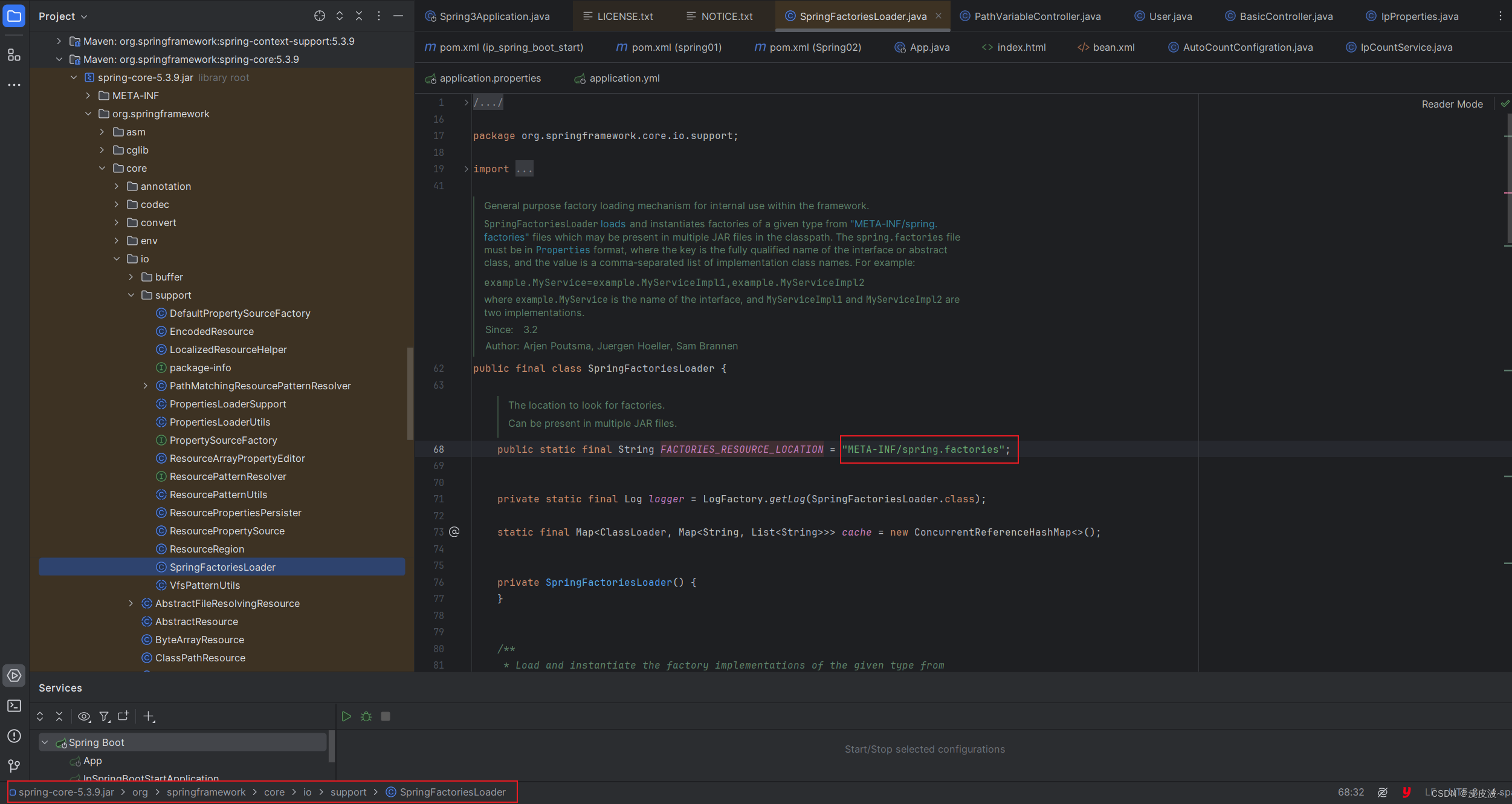1512x804 pixels.
Task: Open the Structure tool window icon
Action: [x=14, y=55]
